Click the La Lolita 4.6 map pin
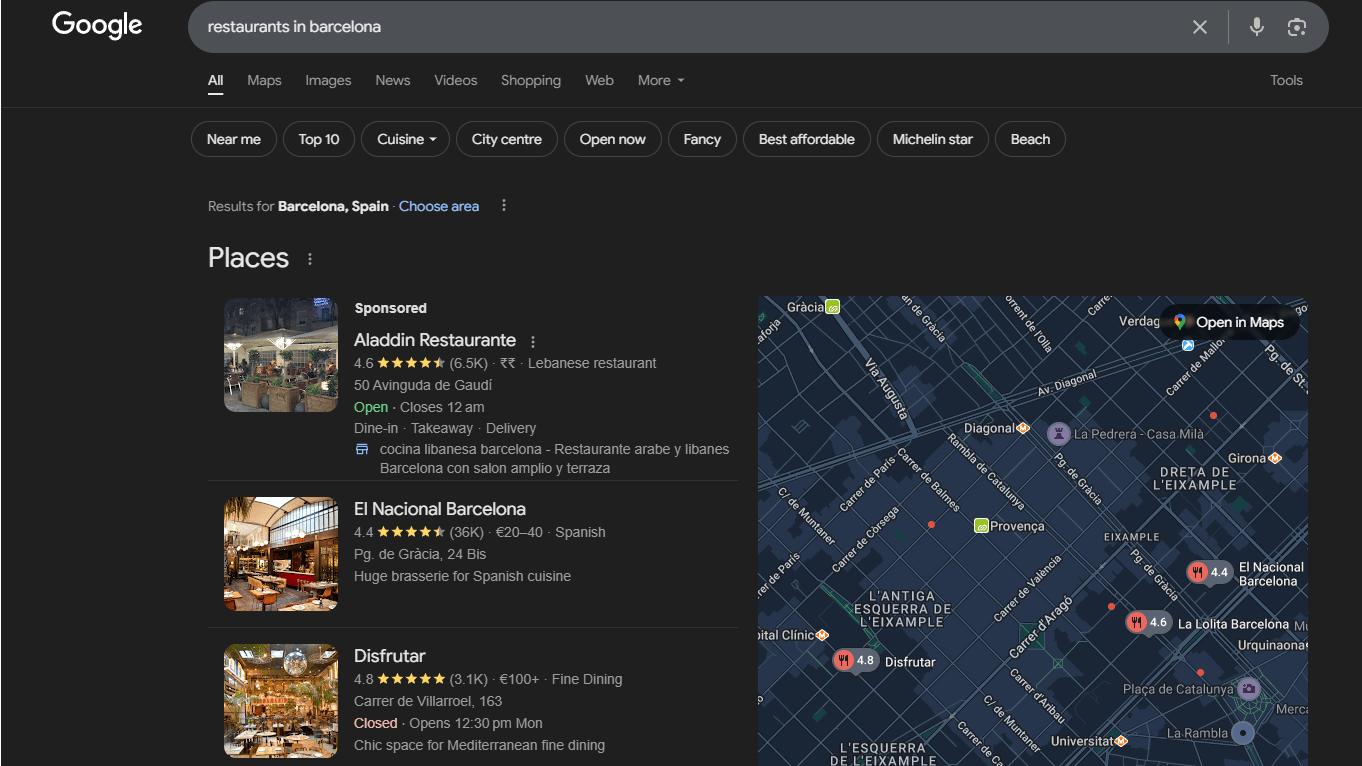Viewport: 1362px width, 766px height. pos(1148,623)
